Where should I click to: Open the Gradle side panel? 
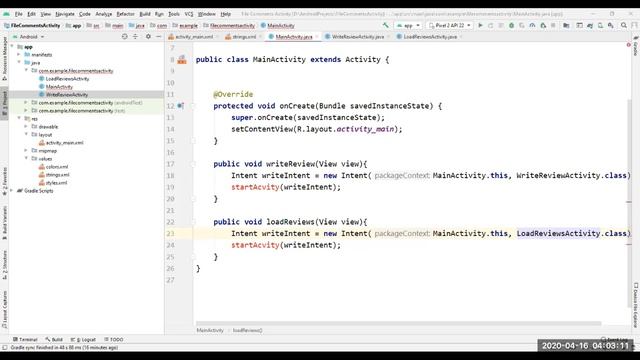636,46
